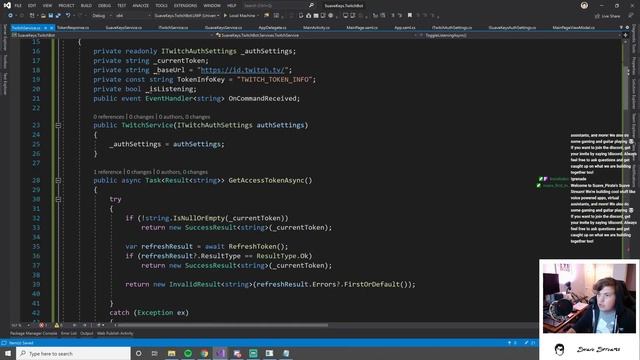The width and height of the screenshot is (640, 360).
Task: Open the TEST menu
Action: pyautogui.click(x=122, y=6)
